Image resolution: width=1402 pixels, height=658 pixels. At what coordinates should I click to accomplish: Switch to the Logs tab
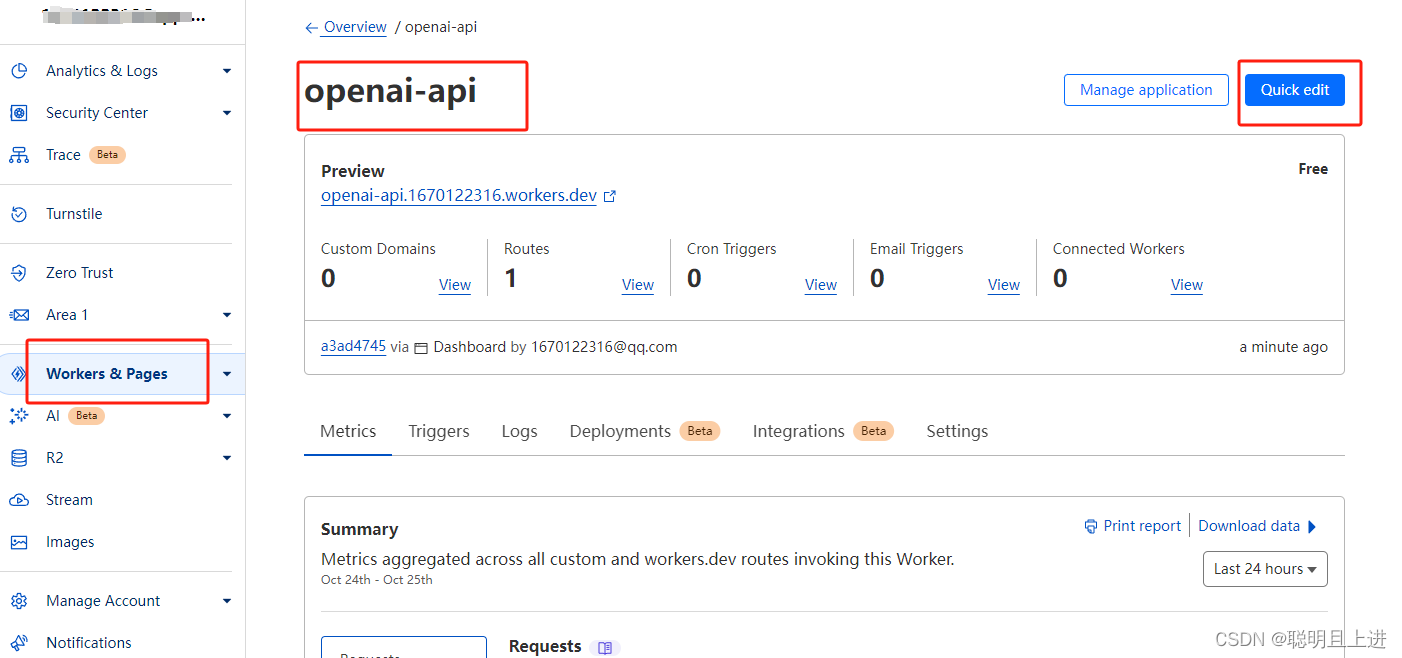519,431
